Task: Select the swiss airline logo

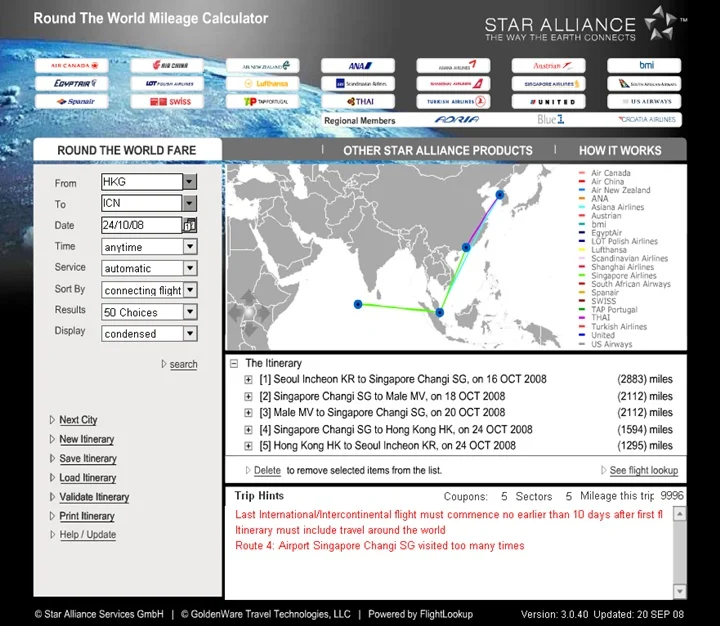Action: [167, 102]
